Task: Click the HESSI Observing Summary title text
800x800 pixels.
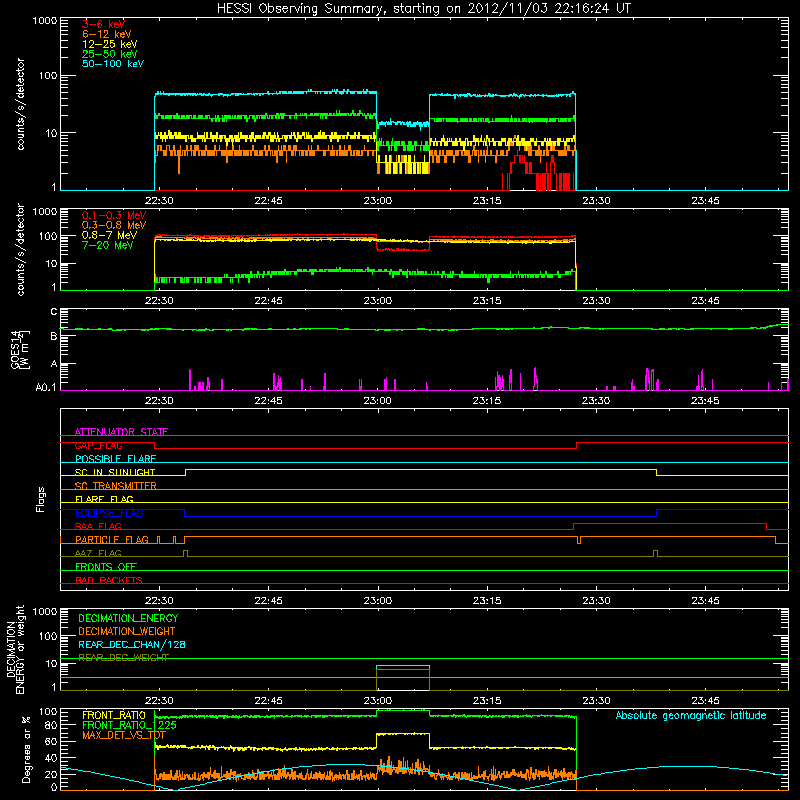Action: point(423,9)
